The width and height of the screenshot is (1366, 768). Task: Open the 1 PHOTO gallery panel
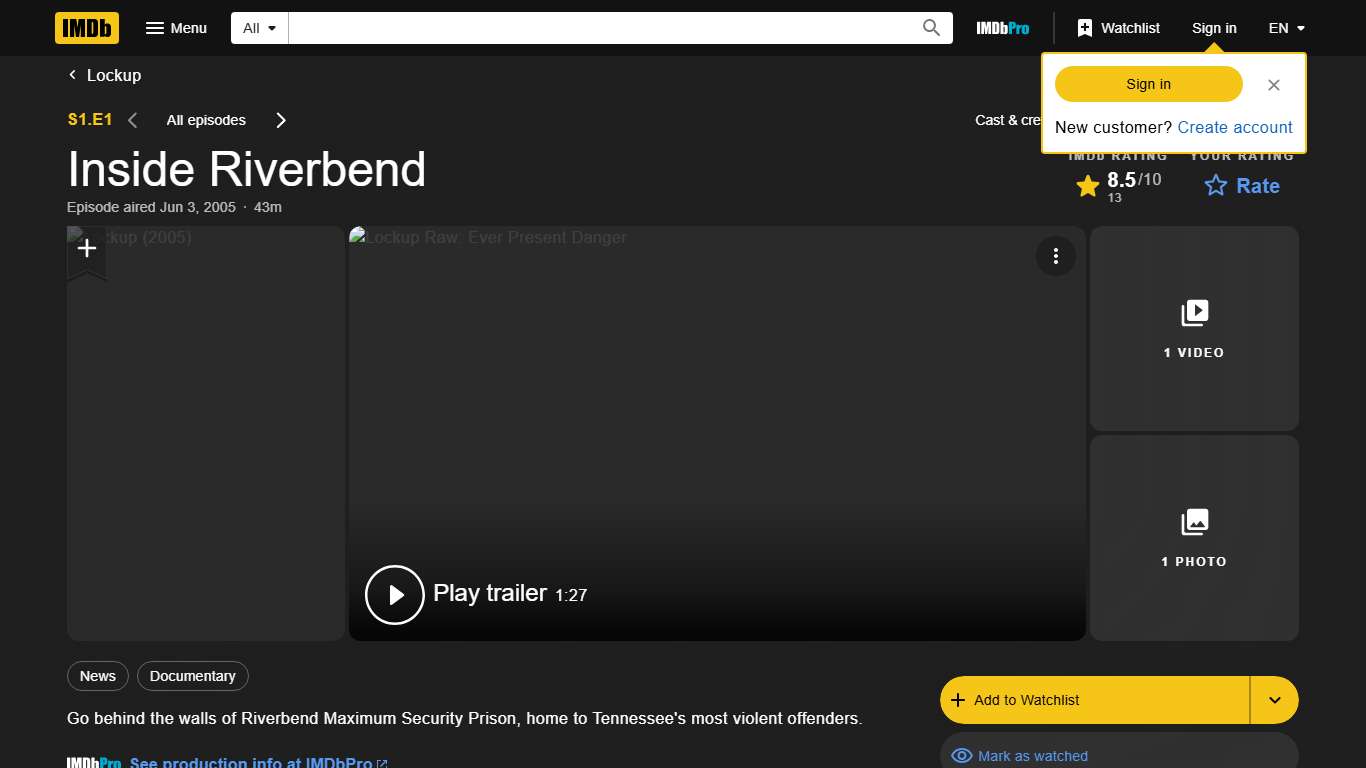click(1194, 538)
